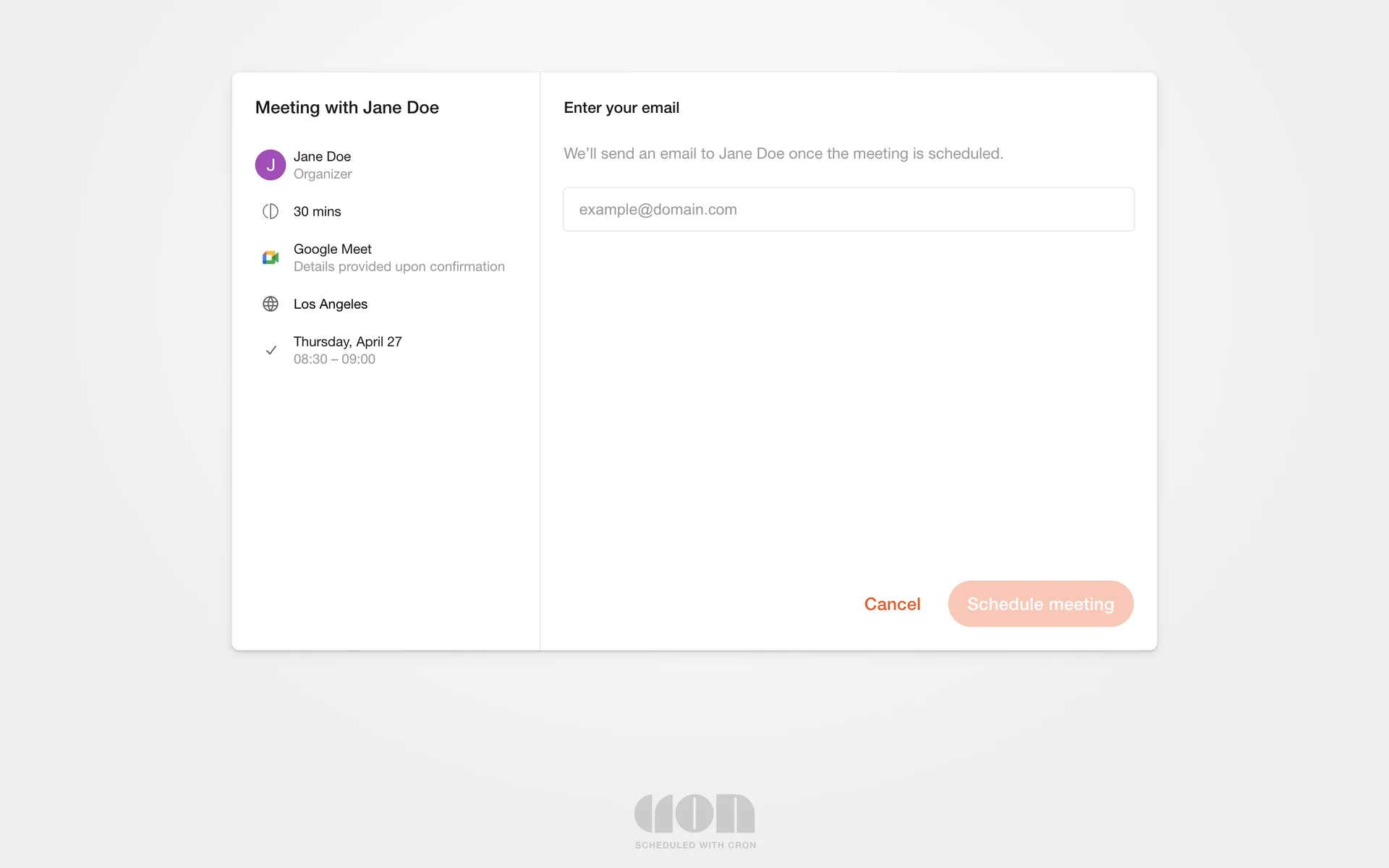Image resolution: width=1389 pixels, height=868 pixels.
Task: Click the 30 mins duration label
Action: 317,211
